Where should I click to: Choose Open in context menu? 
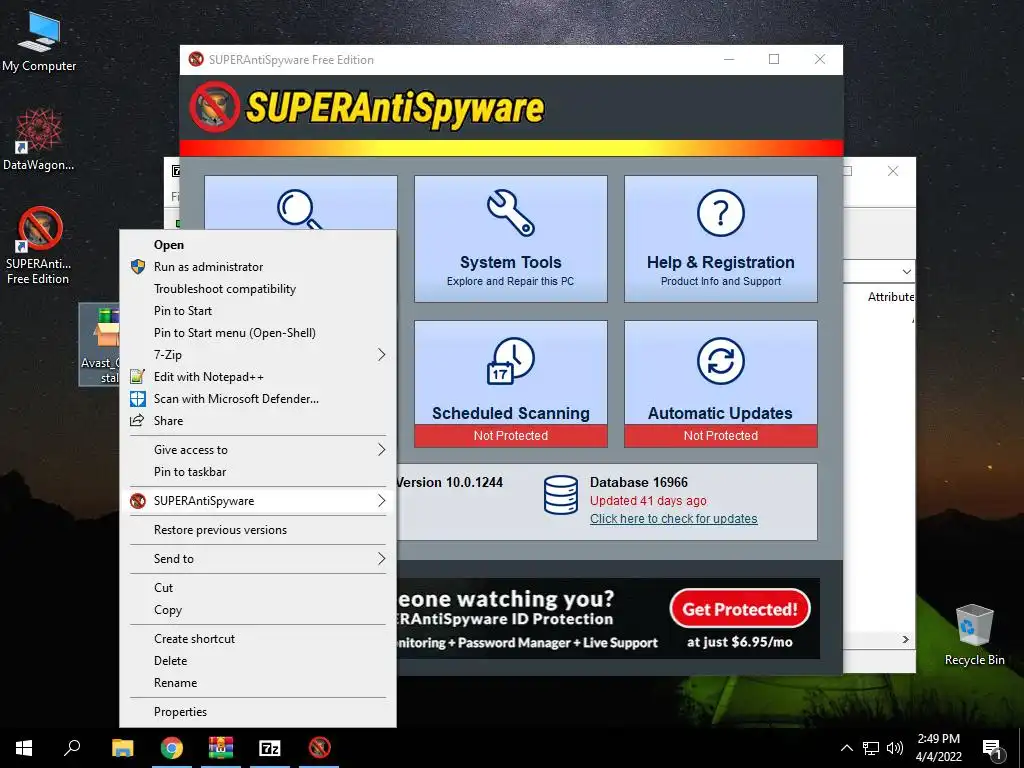257,245
